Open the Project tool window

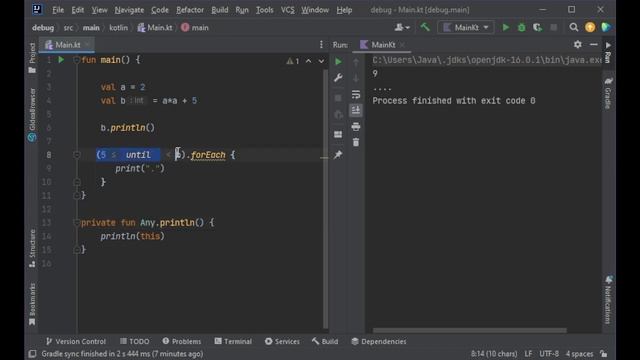(x=32, y=58)
